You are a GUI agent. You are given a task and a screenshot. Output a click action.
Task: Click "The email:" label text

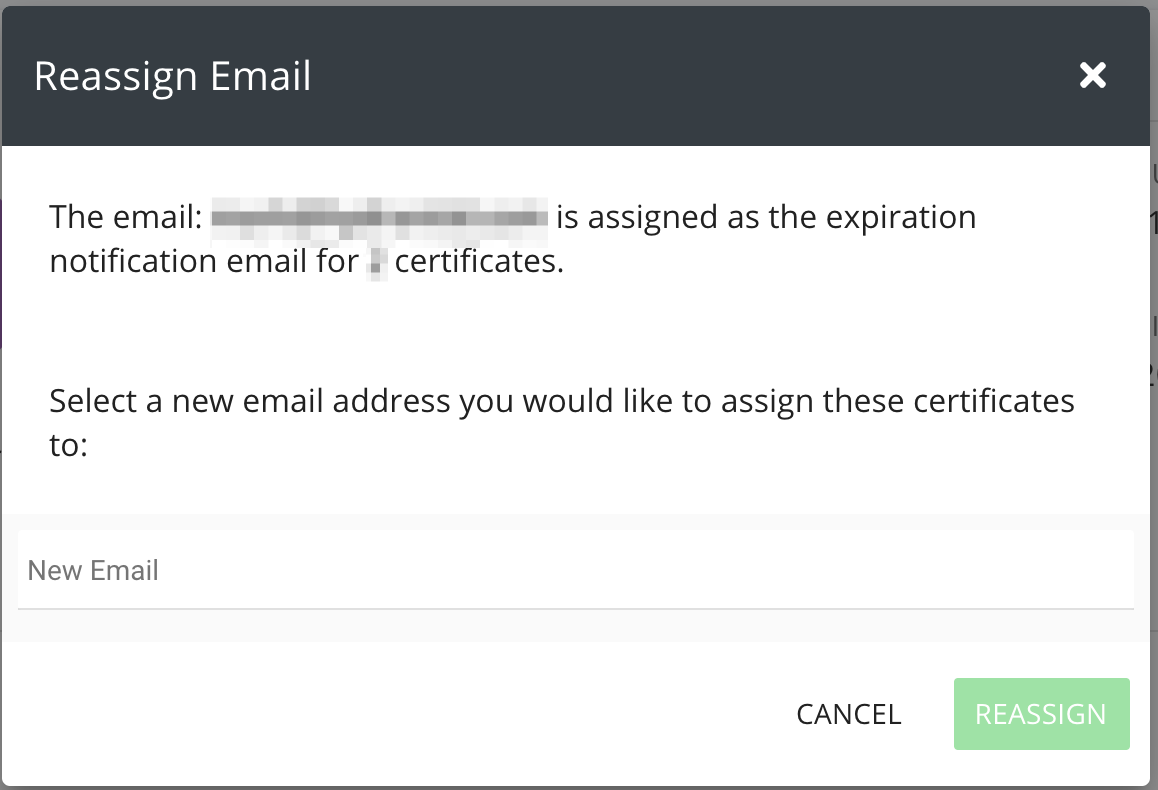[126, 217]
